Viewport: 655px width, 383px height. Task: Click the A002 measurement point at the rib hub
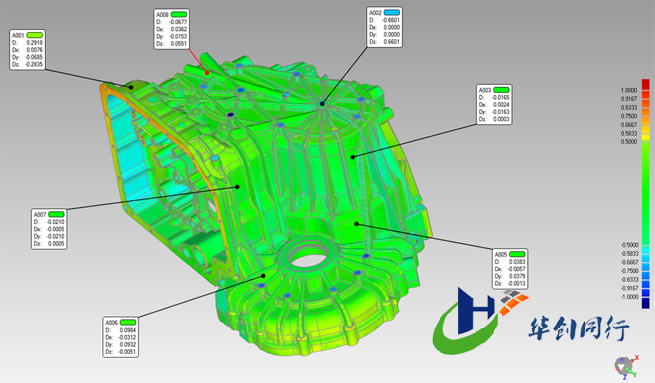click(322, 103)
